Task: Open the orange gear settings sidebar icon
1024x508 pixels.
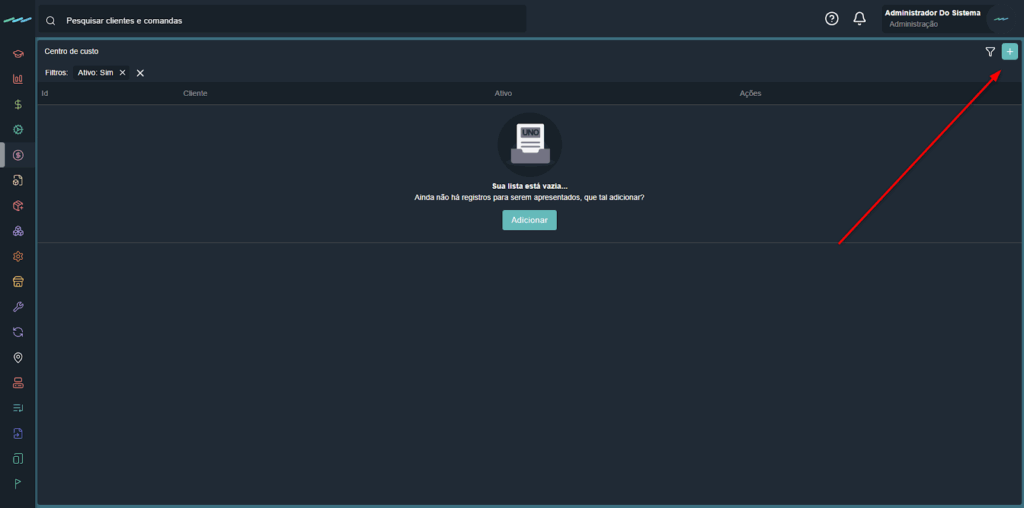Action: pyautogui.click(x=18, y=256)
